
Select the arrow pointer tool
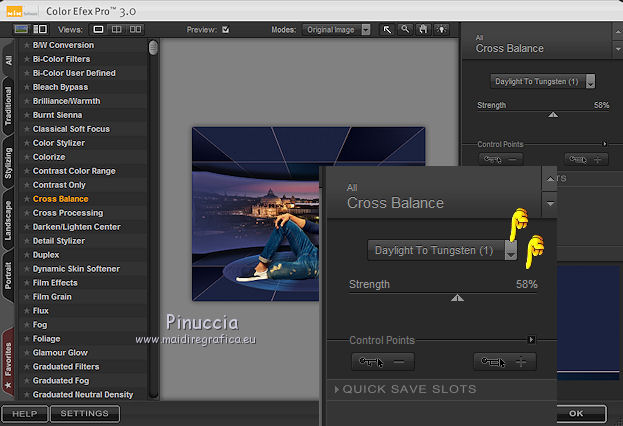(x=387, y=29)
